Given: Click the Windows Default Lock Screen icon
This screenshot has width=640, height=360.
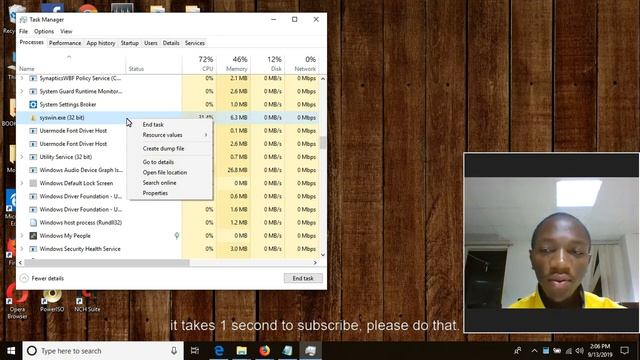Looking at the screenshot, I should pos(33,183).
